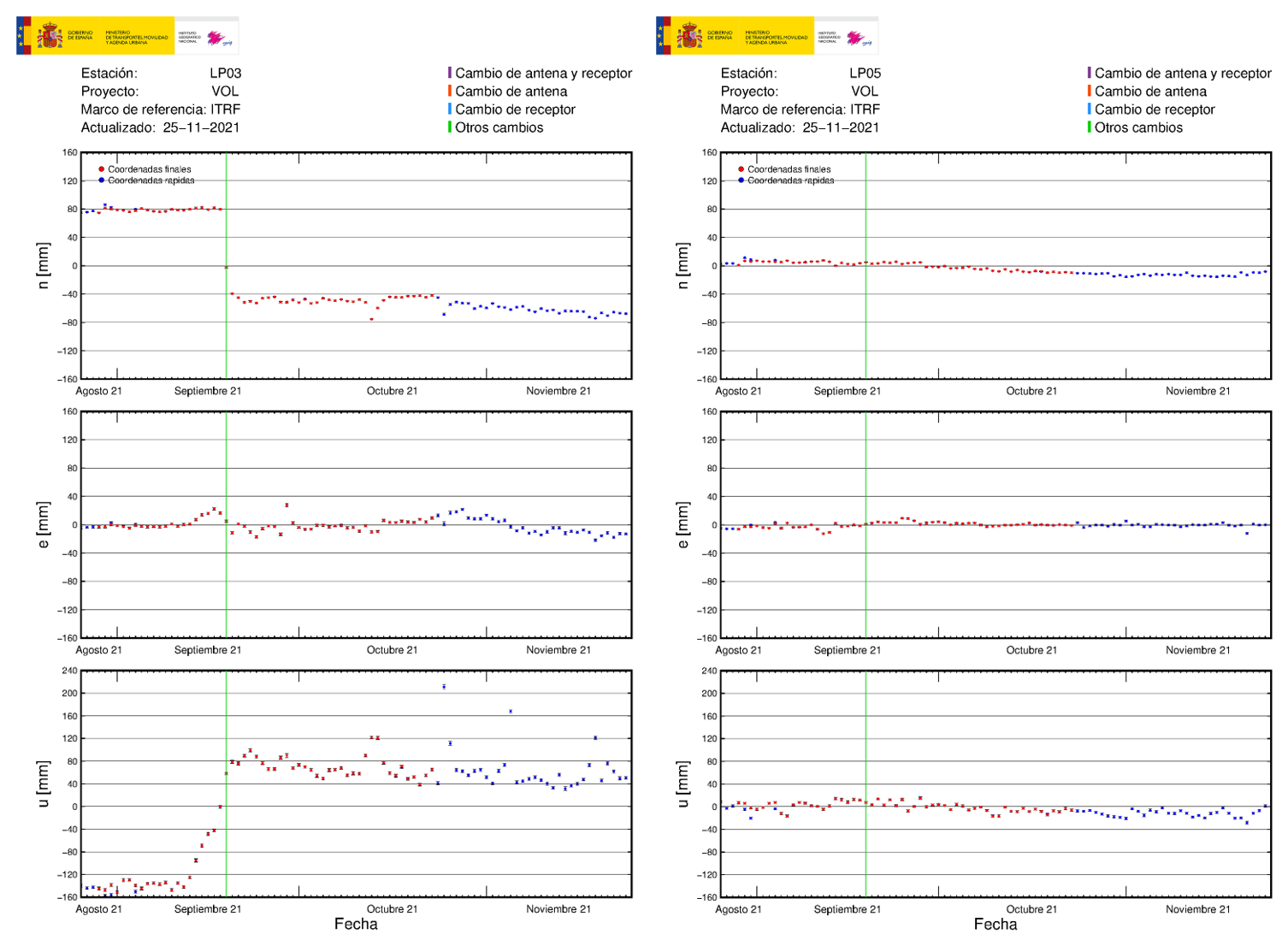Click the Spanish flag icon above LP05 plots
The height and width of the screenshot is (940, 1288).
[x=664, y=35]
